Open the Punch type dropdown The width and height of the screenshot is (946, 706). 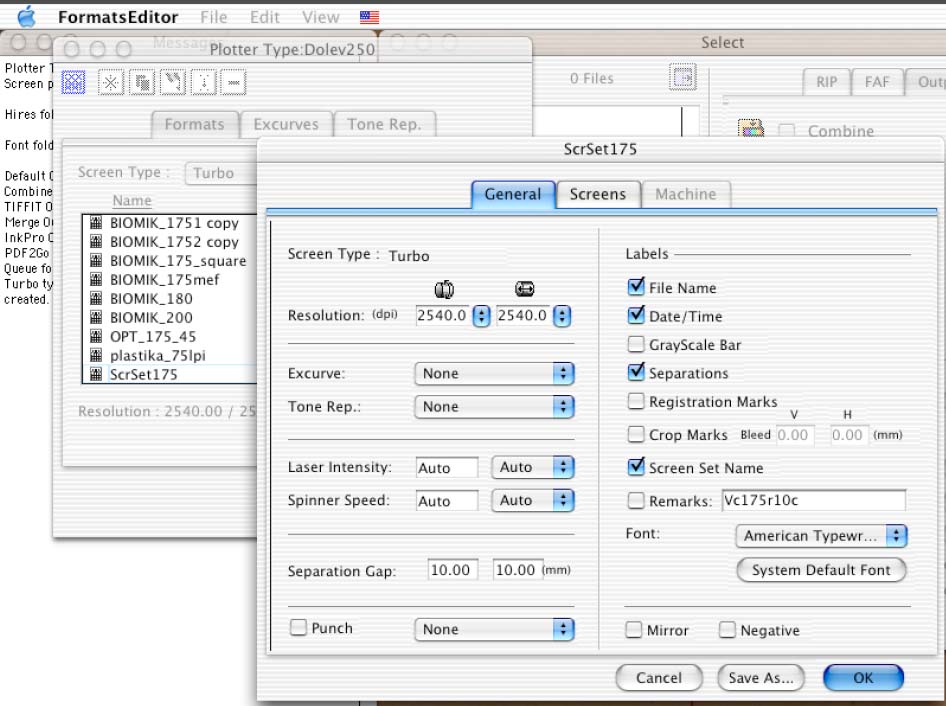point(494,629)
